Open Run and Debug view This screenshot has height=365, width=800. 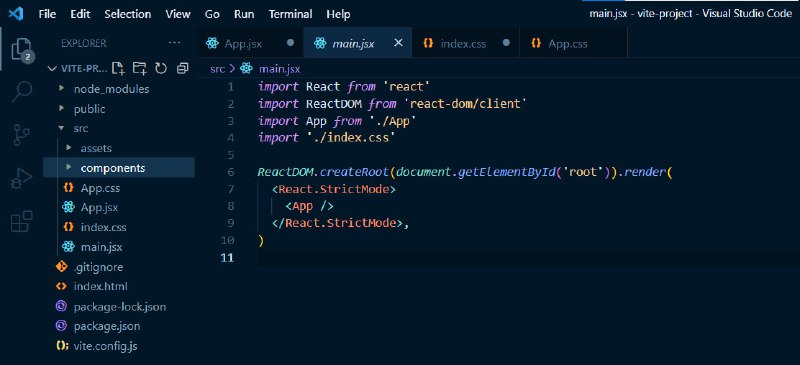point(22,179)
